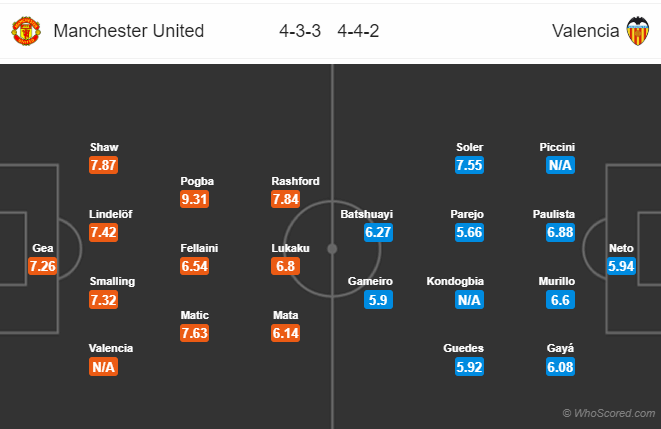Click the center spot on the pitch
Screen dimensions: 661x429
[x=331, y=248]
